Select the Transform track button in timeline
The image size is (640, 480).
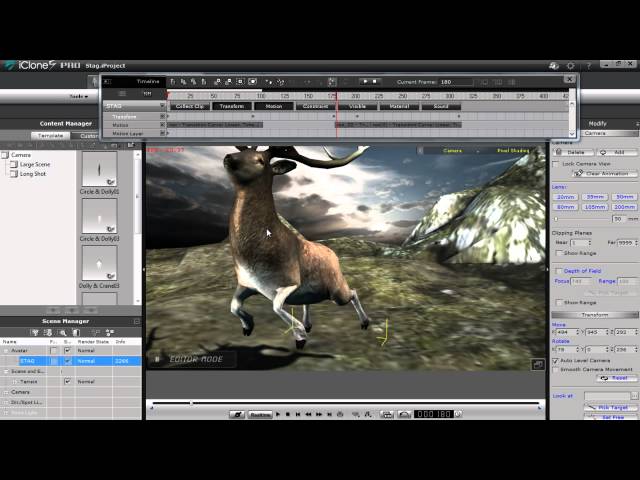coord(231,107)
